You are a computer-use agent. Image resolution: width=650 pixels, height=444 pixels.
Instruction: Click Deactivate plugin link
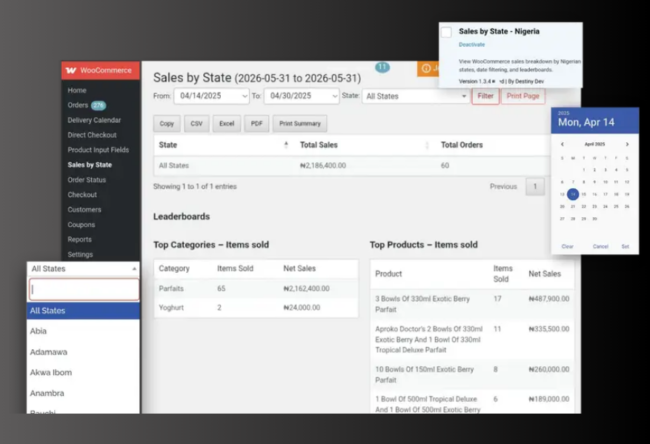(472, 44)
